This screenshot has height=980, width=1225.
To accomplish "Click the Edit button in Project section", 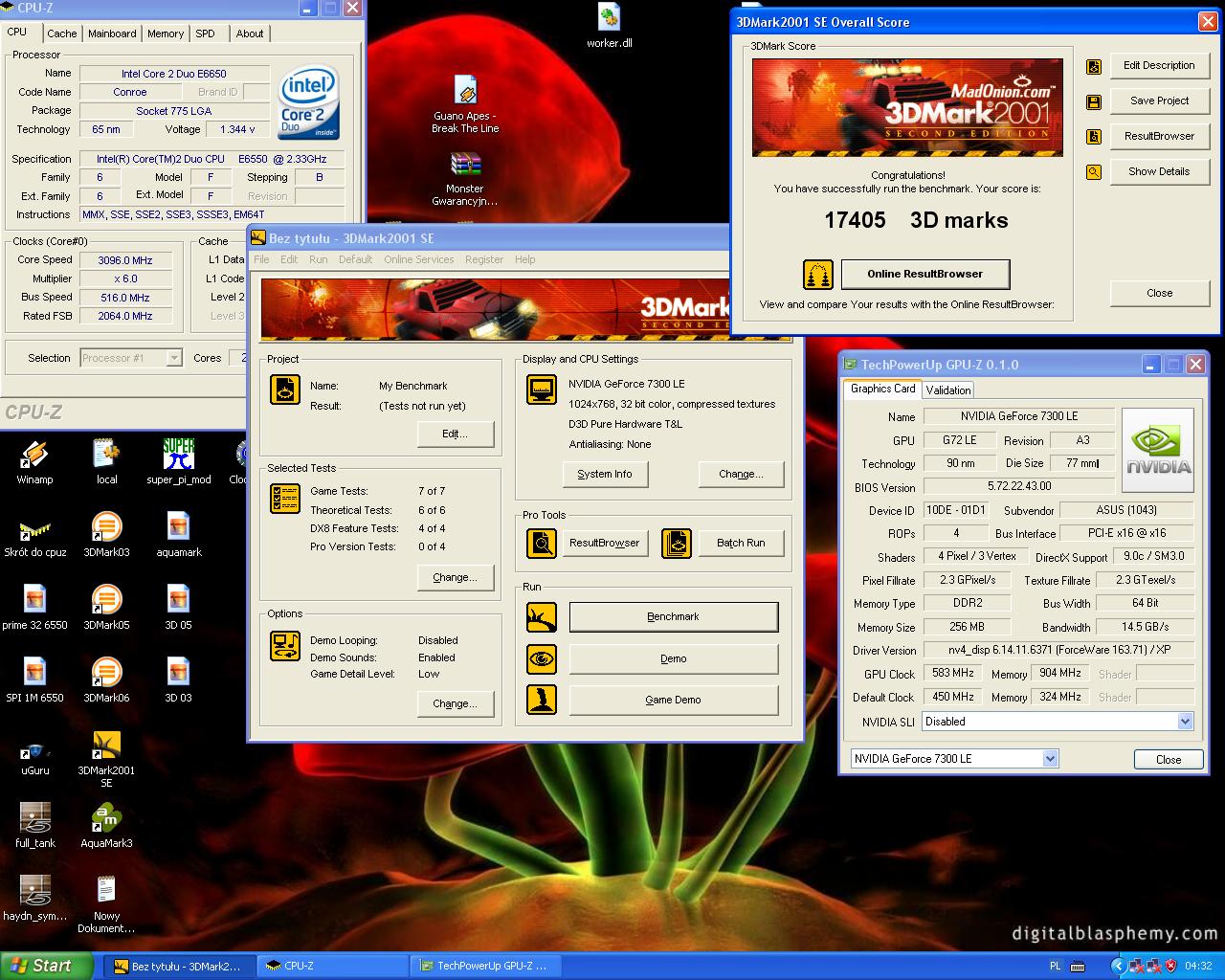I will (x=455, y=434).
